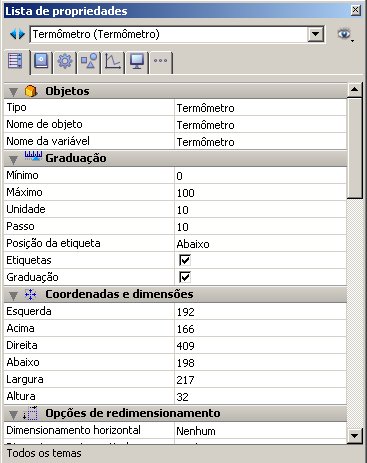Click the Mínimo value 0
Image resolution: width=367 pixels, height=463 pixels.
(180, 176)
